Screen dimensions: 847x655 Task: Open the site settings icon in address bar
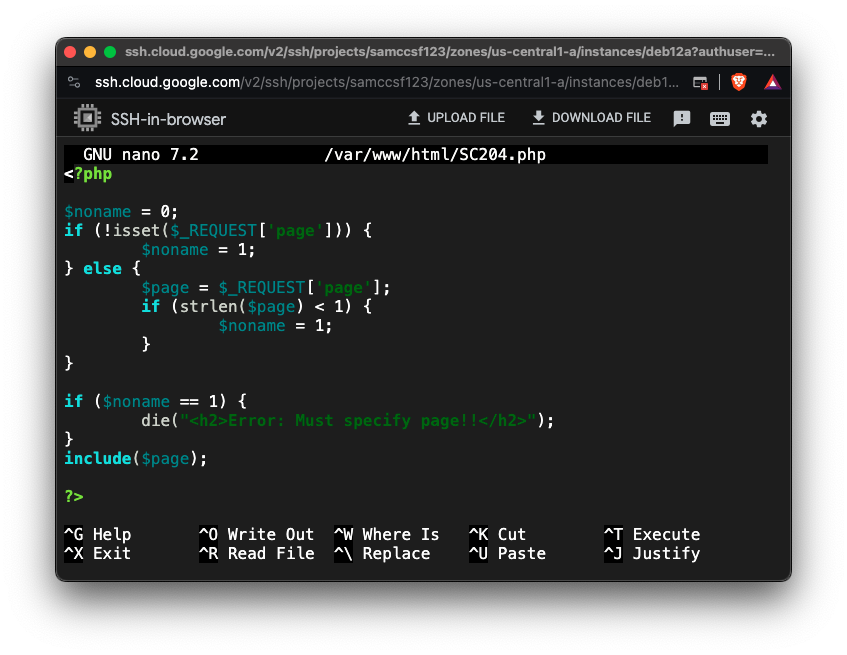74,82
